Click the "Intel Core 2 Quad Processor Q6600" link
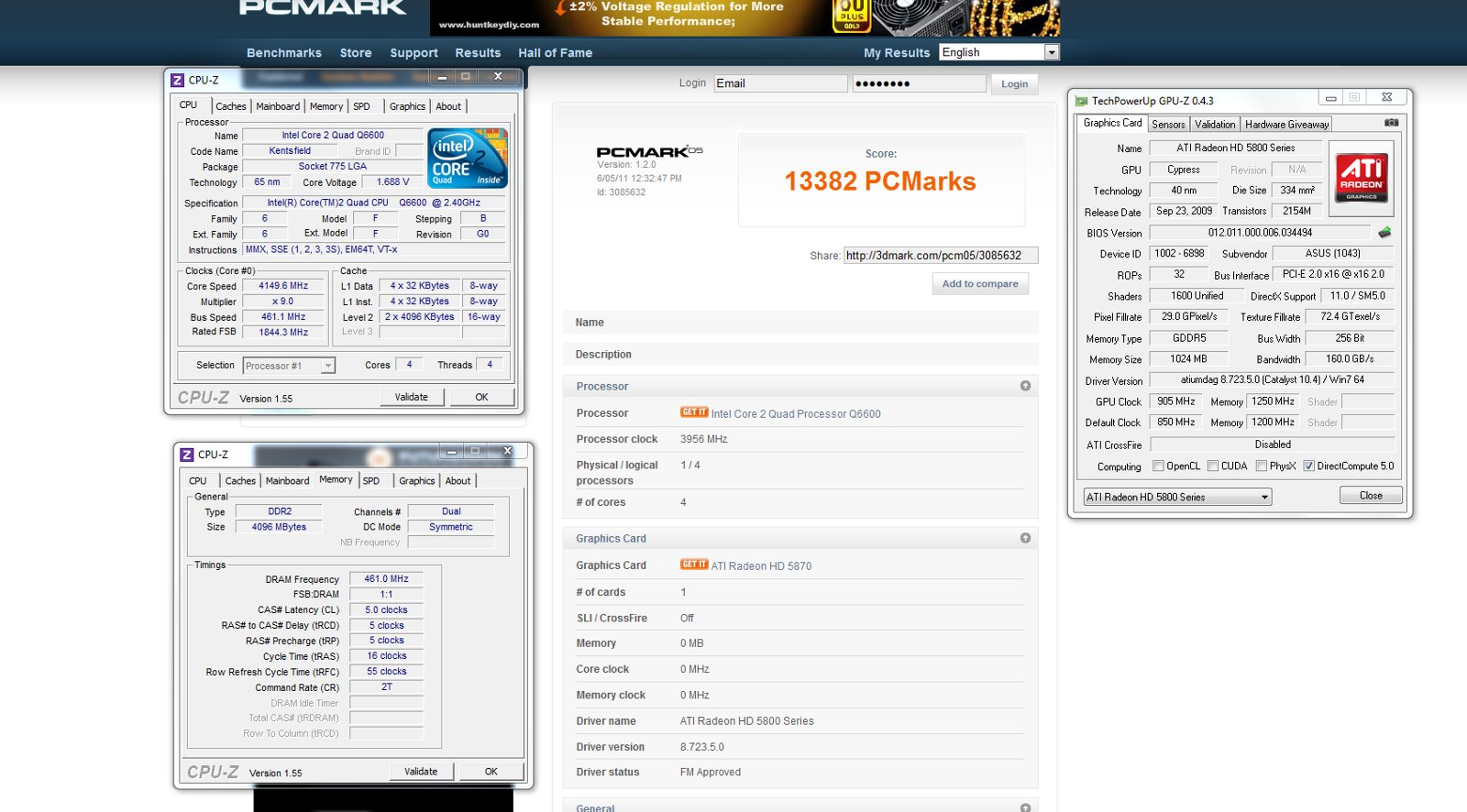The width and height of the screenshot is (1467, 812). (796, 414)
